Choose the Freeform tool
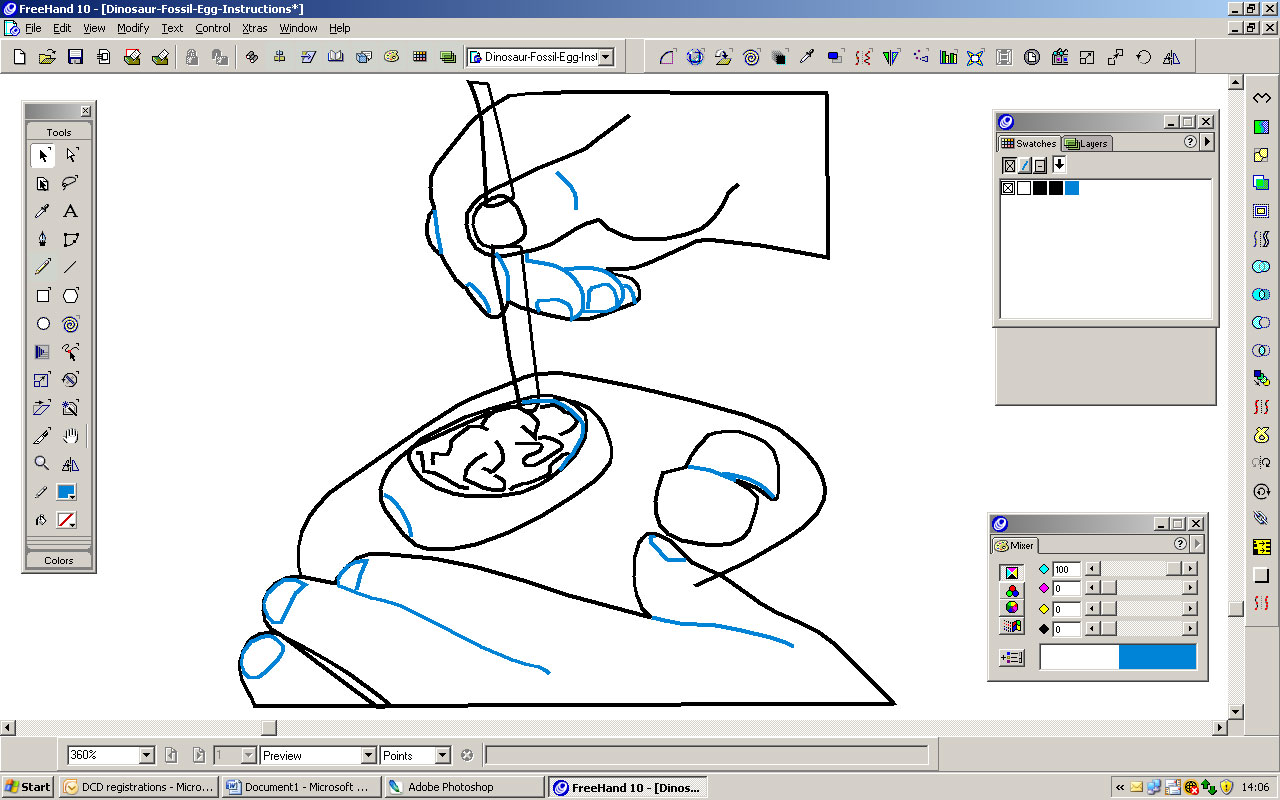The image size is (1280, 800). coord(71,352)
